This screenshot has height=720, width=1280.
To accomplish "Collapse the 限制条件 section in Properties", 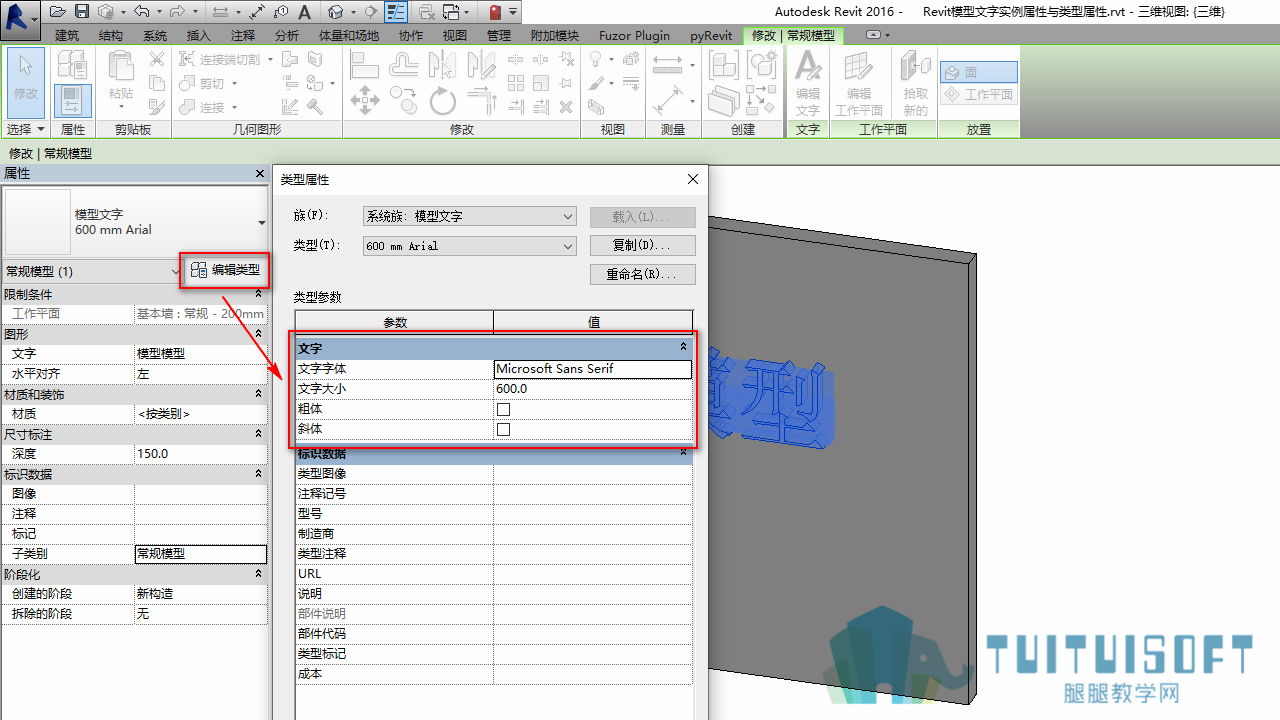I will pyautogui.click(x=258, y=294).
